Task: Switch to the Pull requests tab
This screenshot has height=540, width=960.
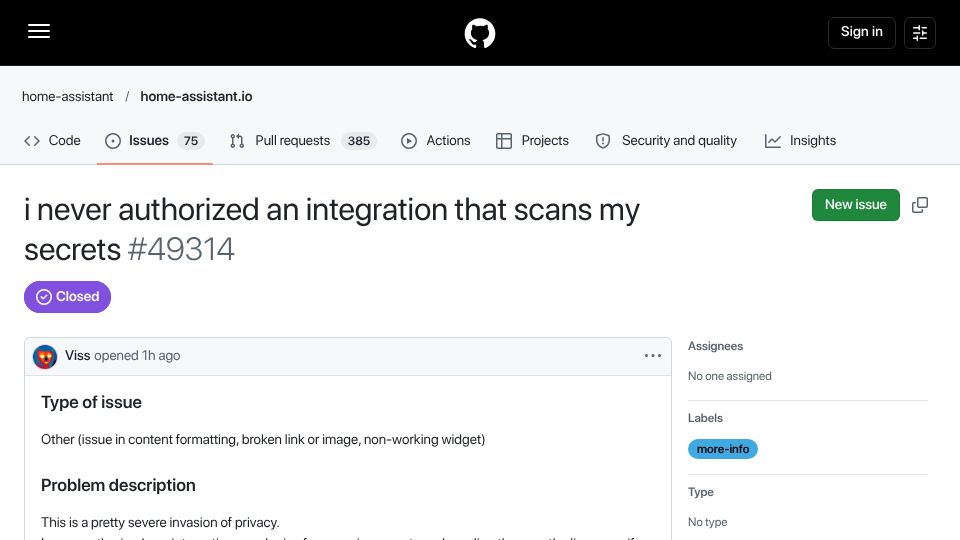Action: [x=302, y=141]
